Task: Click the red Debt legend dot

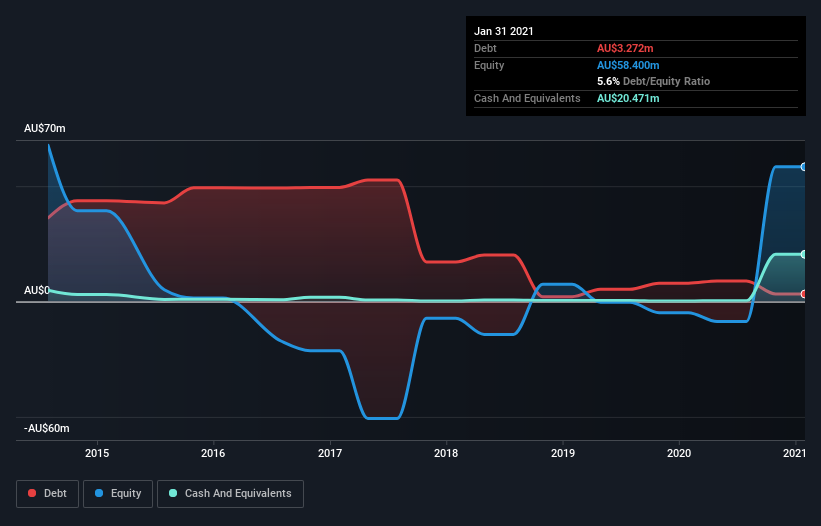Action: pyautogui.click(x=32, y=493)
